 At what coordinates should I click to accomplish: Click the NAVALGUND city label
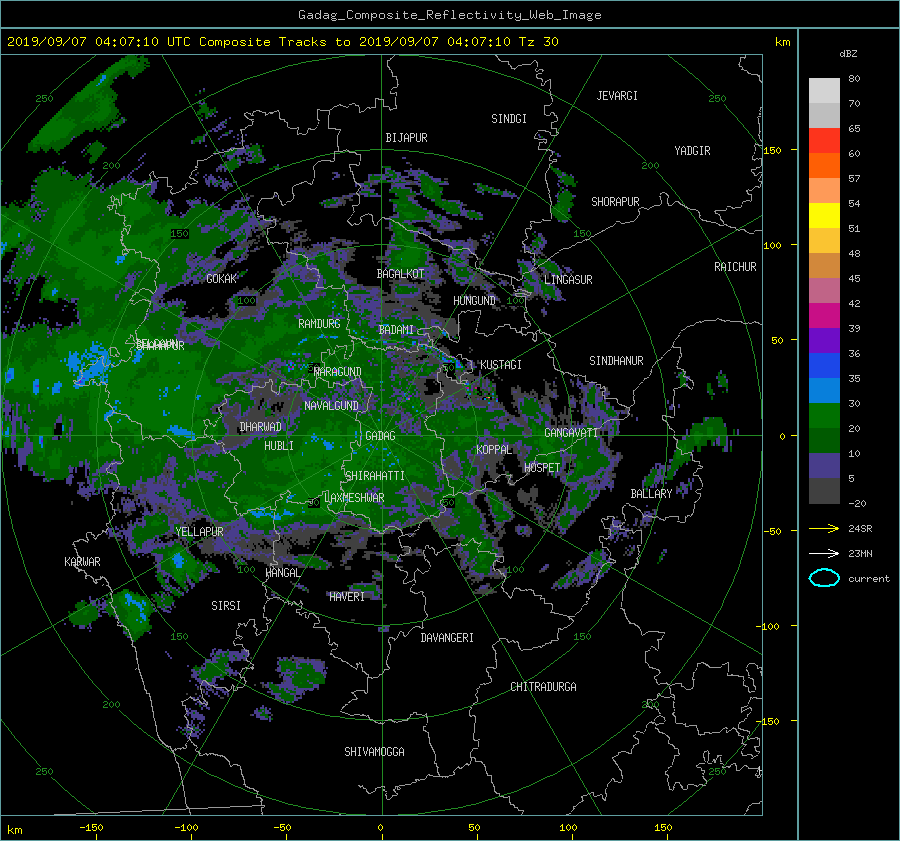[x=331, y=406]
